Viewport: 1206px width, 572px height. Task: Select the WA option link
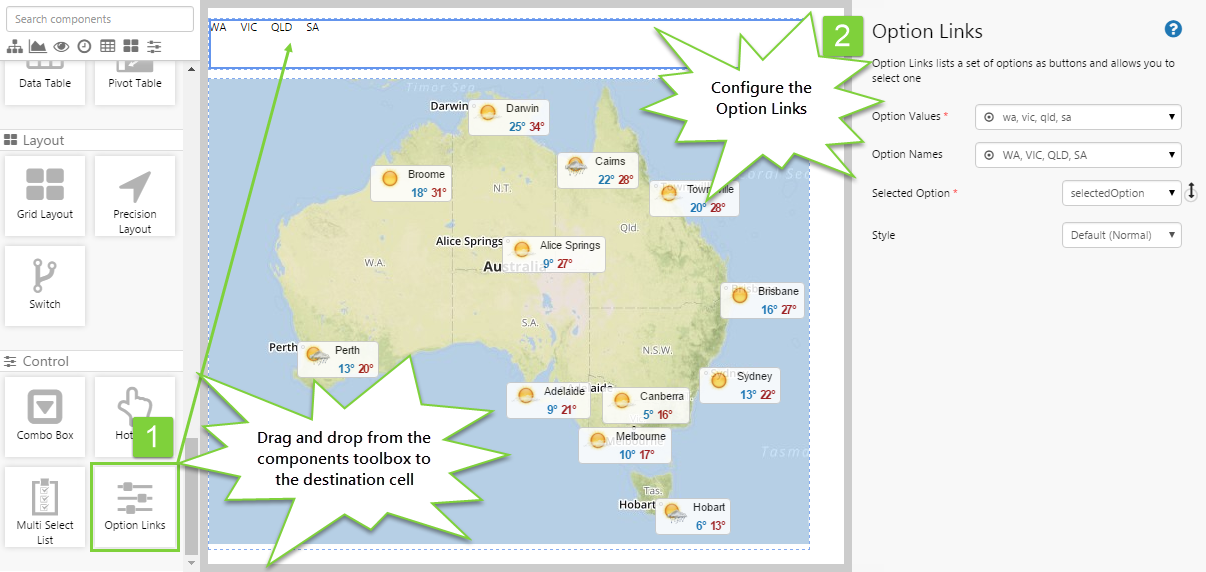click(218, 27)
